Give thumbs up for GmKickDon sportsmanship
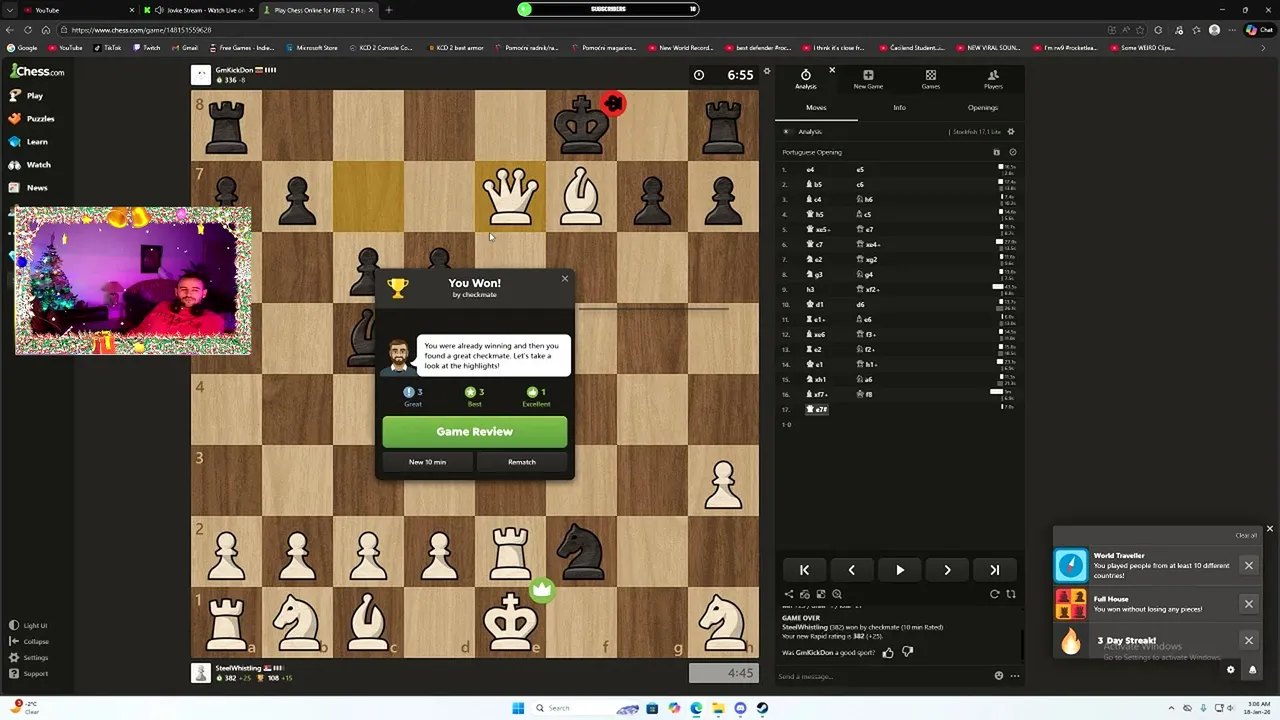 pos(888,652)
